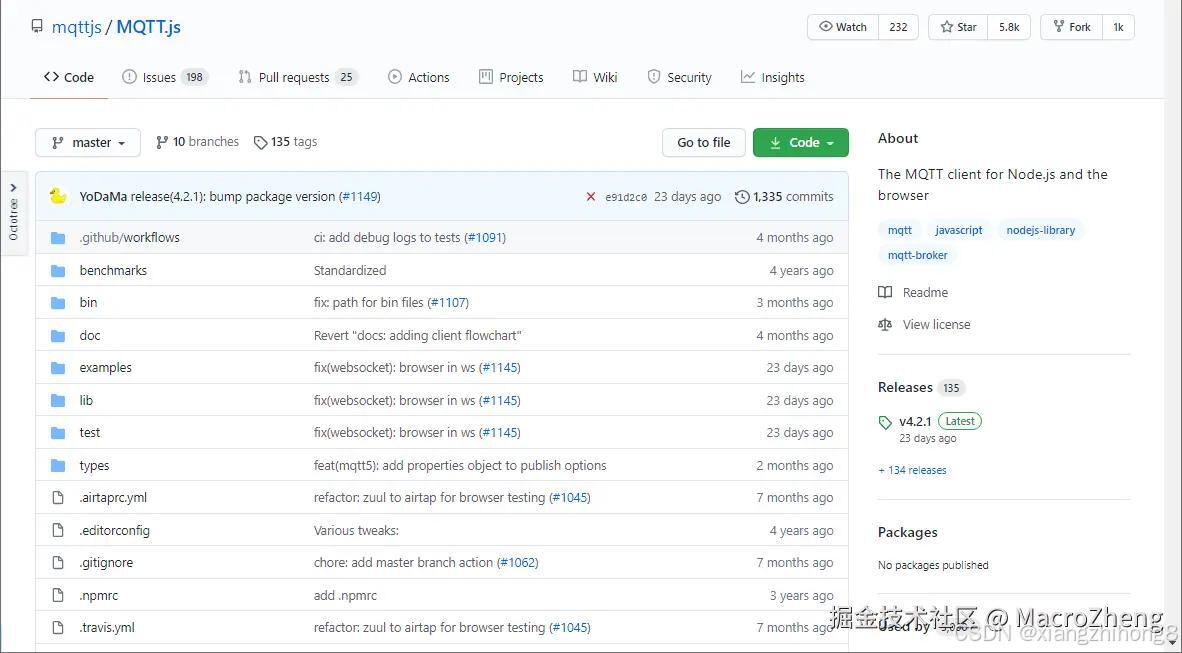Image resolution: width=1182 pixels, height=653 pixels.
Task: Click the tag icon beside 135 tags
Action: click(x=260, y=141)
